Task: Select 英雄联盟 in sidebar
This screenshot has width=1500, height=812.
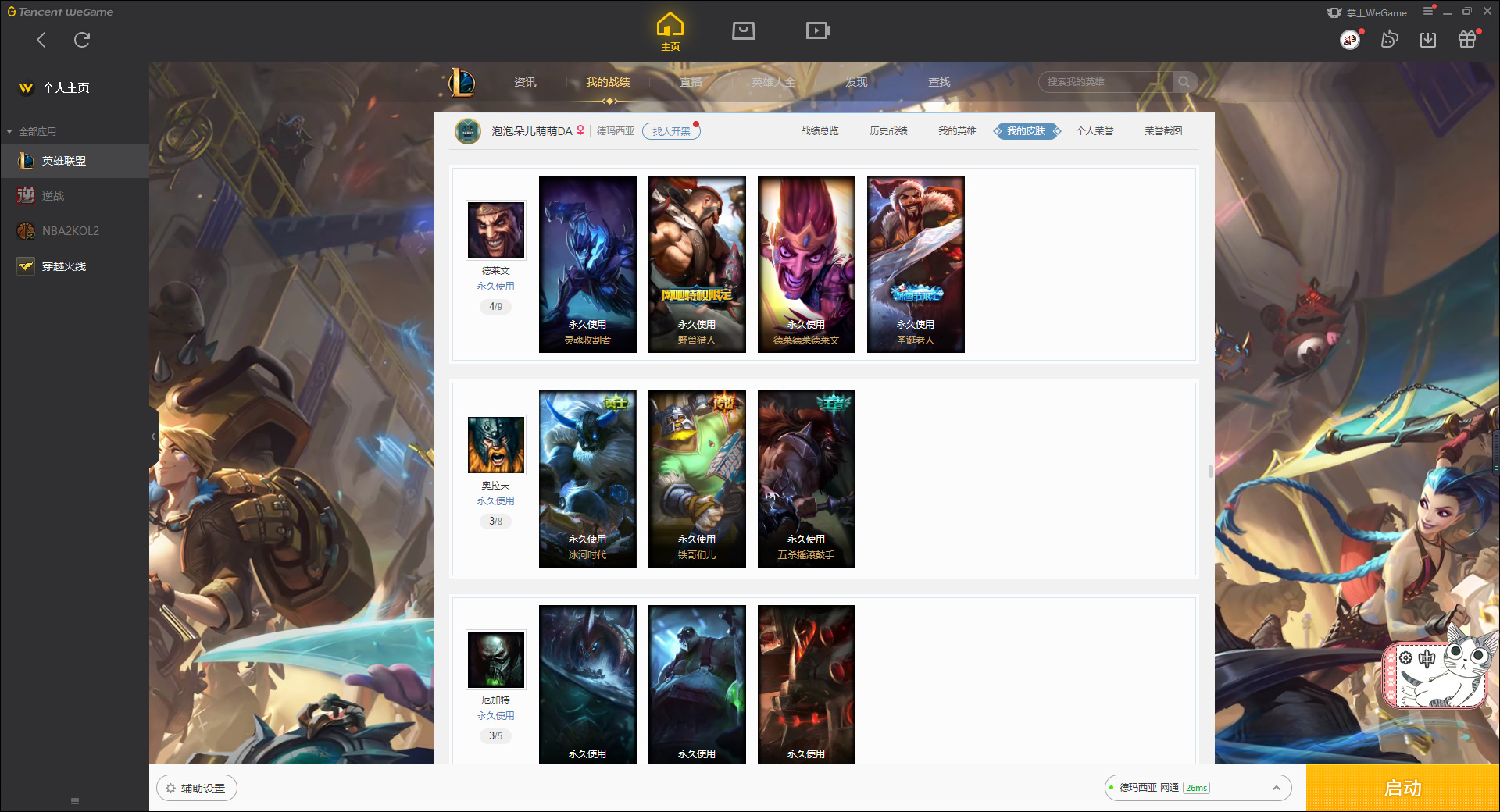Action: pyautogui.click(x=74, y=161)
